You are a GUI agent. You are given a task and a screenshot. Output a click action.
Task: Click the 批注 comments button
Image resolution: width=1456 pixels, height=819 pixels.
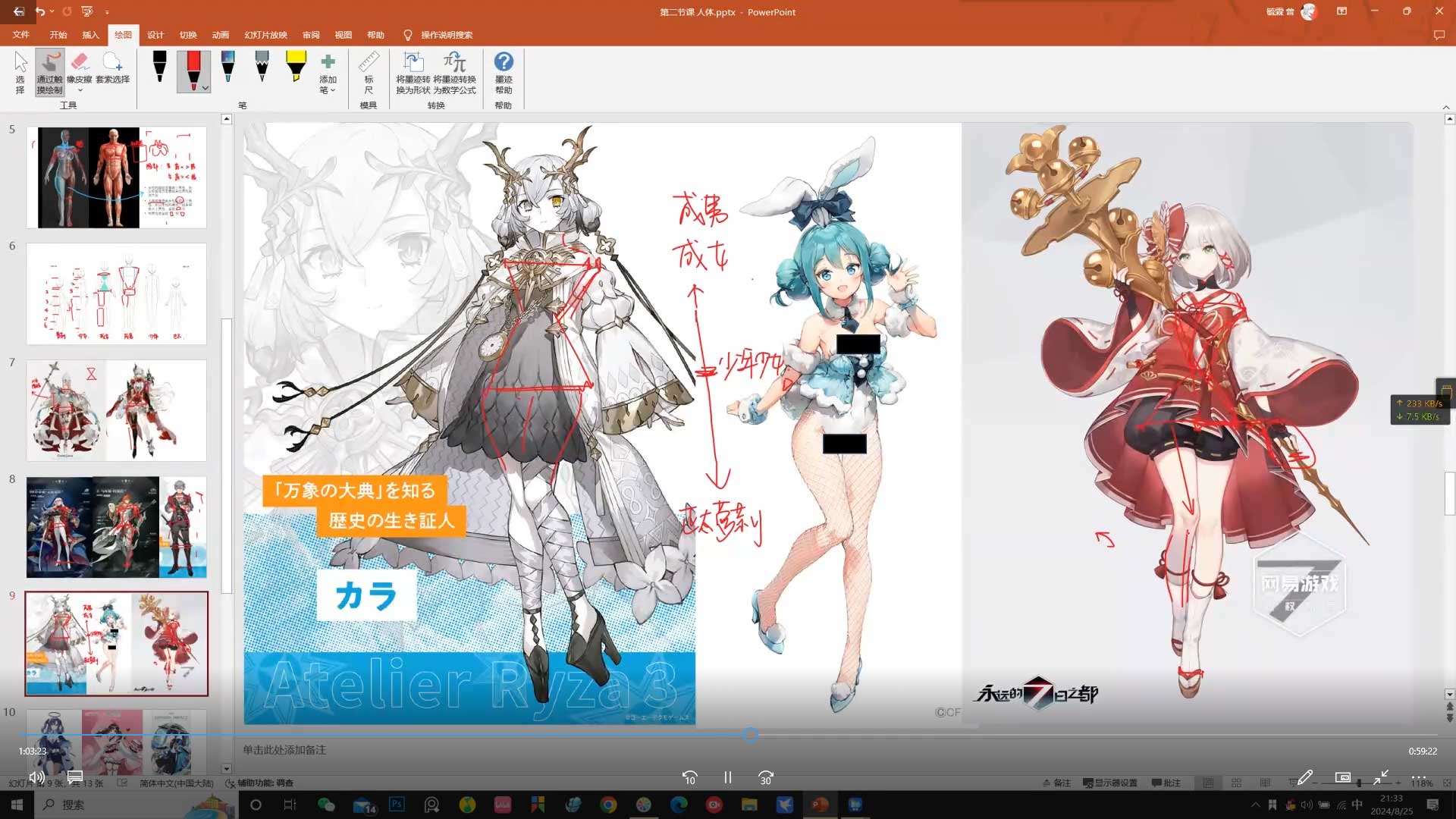[x=1166, y=783]
